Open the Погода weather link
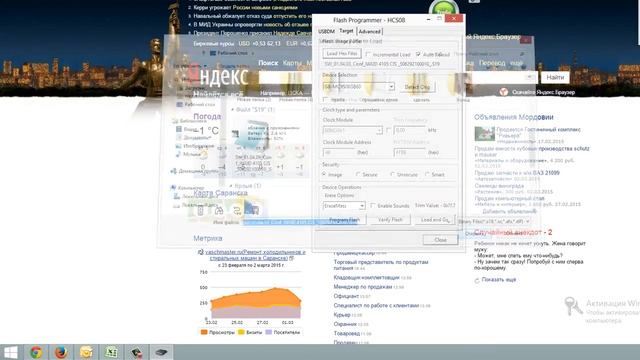Viewport: 640px width, 360px height. [207, 116]
